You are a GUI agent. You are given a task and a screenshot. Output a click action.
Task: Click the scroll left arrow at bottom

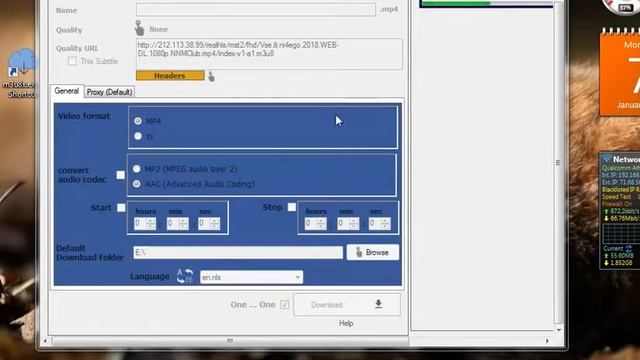click(x=45, y=340)
